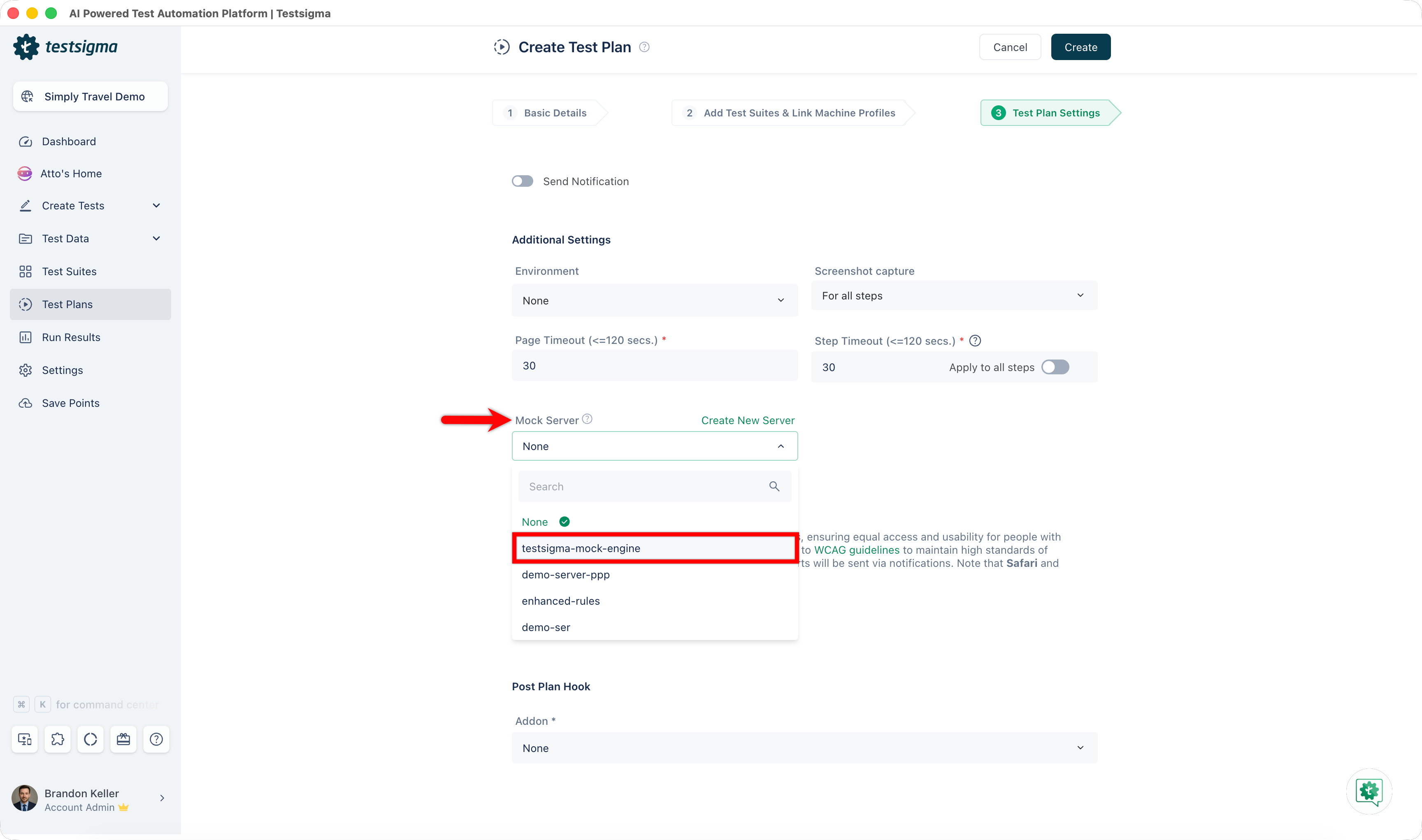Open the WCAG guidelines link
Viewport: 1422px width, 840px height.
pyautogui.click(x=857, y=550)
